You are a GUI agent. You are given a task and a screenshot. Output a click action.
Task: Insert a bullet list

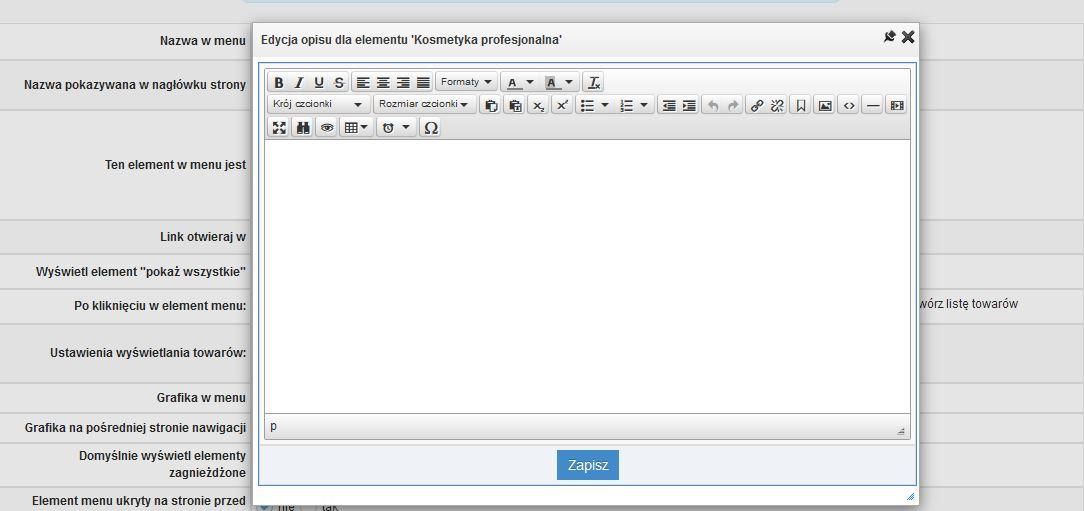[587, 105]
